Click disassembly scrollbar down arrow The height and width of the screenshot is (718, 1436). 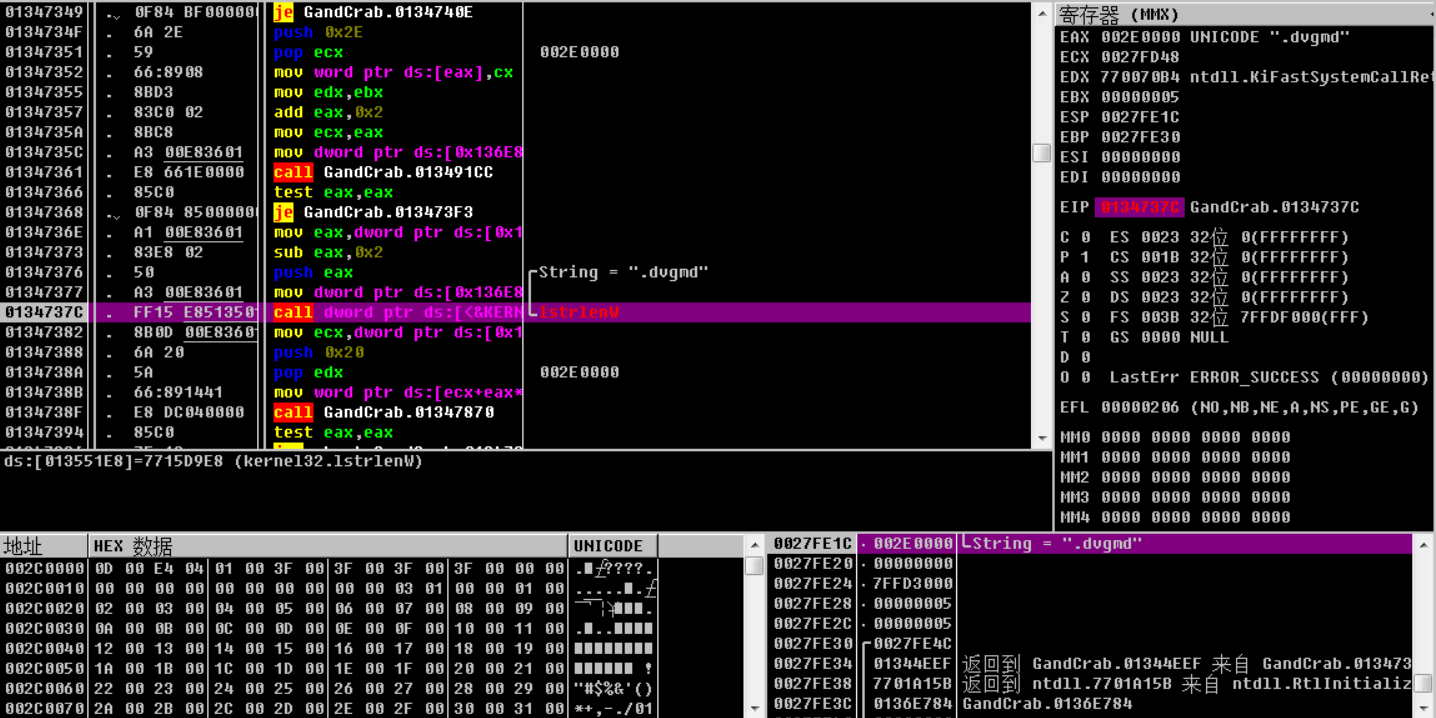1041,439
